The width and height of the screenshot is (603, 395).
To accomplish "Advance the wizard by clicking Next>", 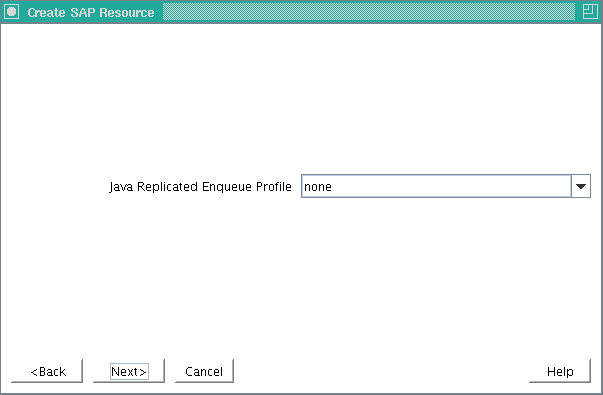I will pyautogui.click(x=129, y=371).
